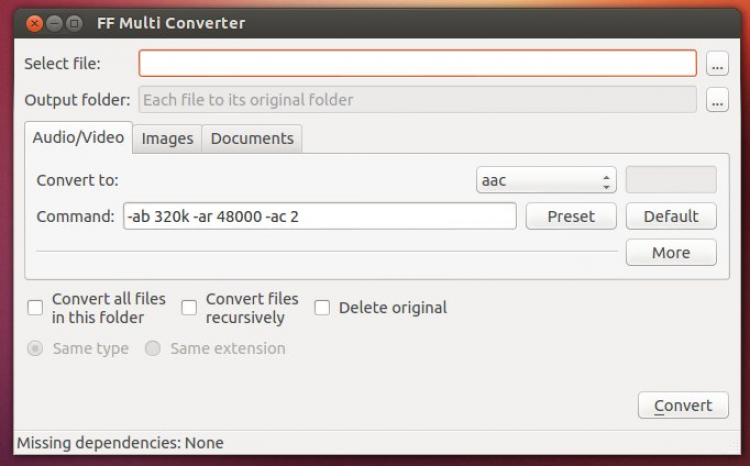Image resolution: width=750 pixels, height=466 pixels.
Task: Click the Default button
Action: click(670, 216)
